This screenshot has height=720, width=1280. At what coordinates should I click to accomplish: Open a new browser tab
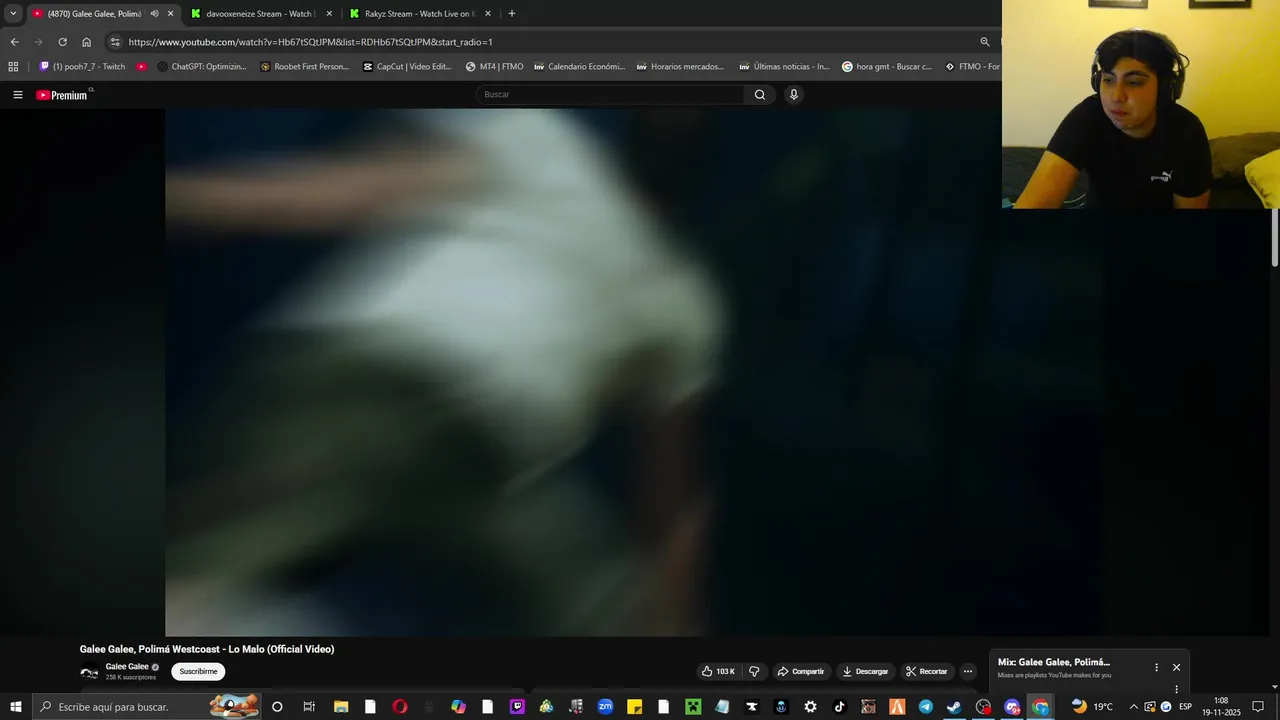click(512, 14)
